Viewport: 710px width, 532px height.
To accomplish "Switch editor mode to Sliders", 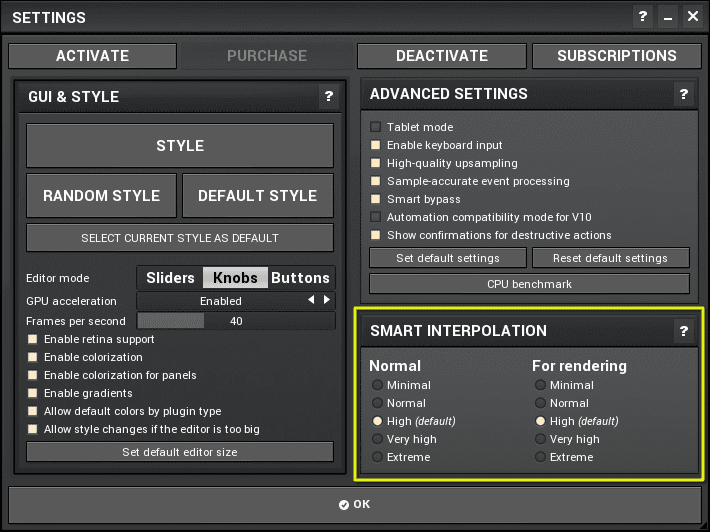I will coord(170,278).
